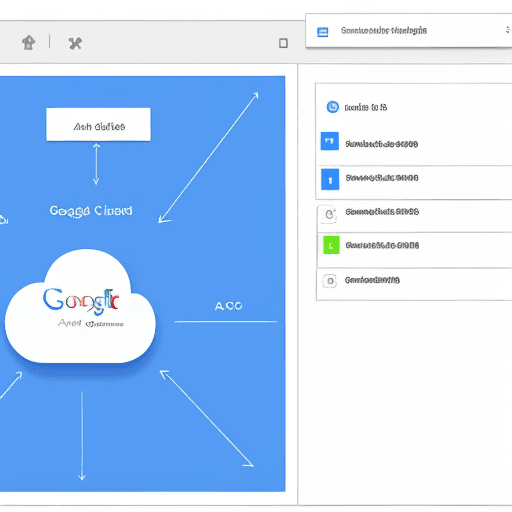Click the blue circular clock icon
The image size is (512, 512).
point(332,107)
